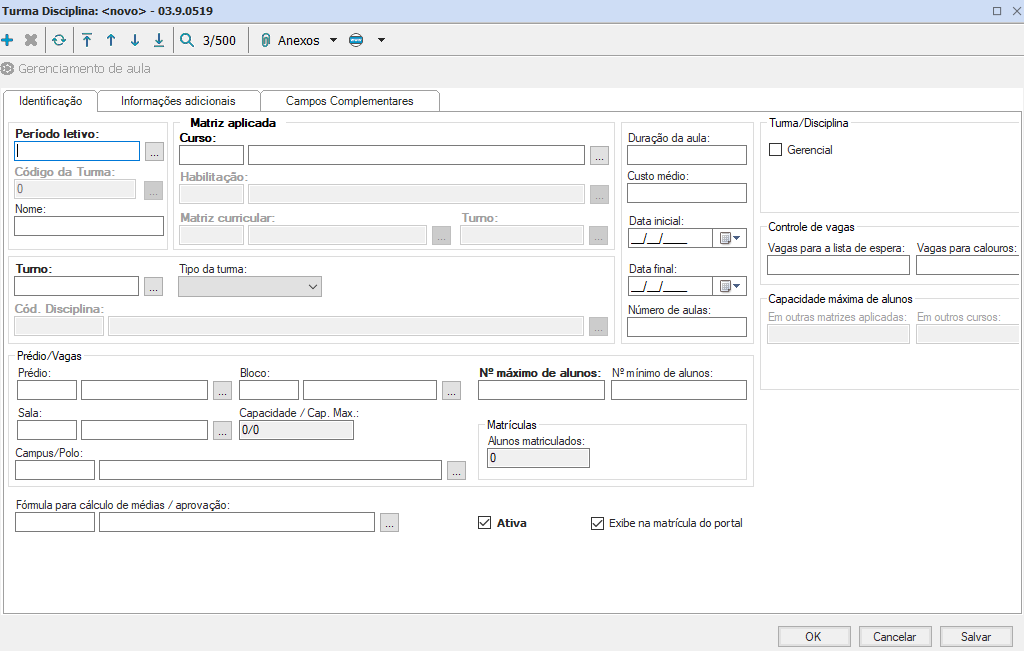Click the add new record plus icon

pyautogui.click(x=8, y=41)
